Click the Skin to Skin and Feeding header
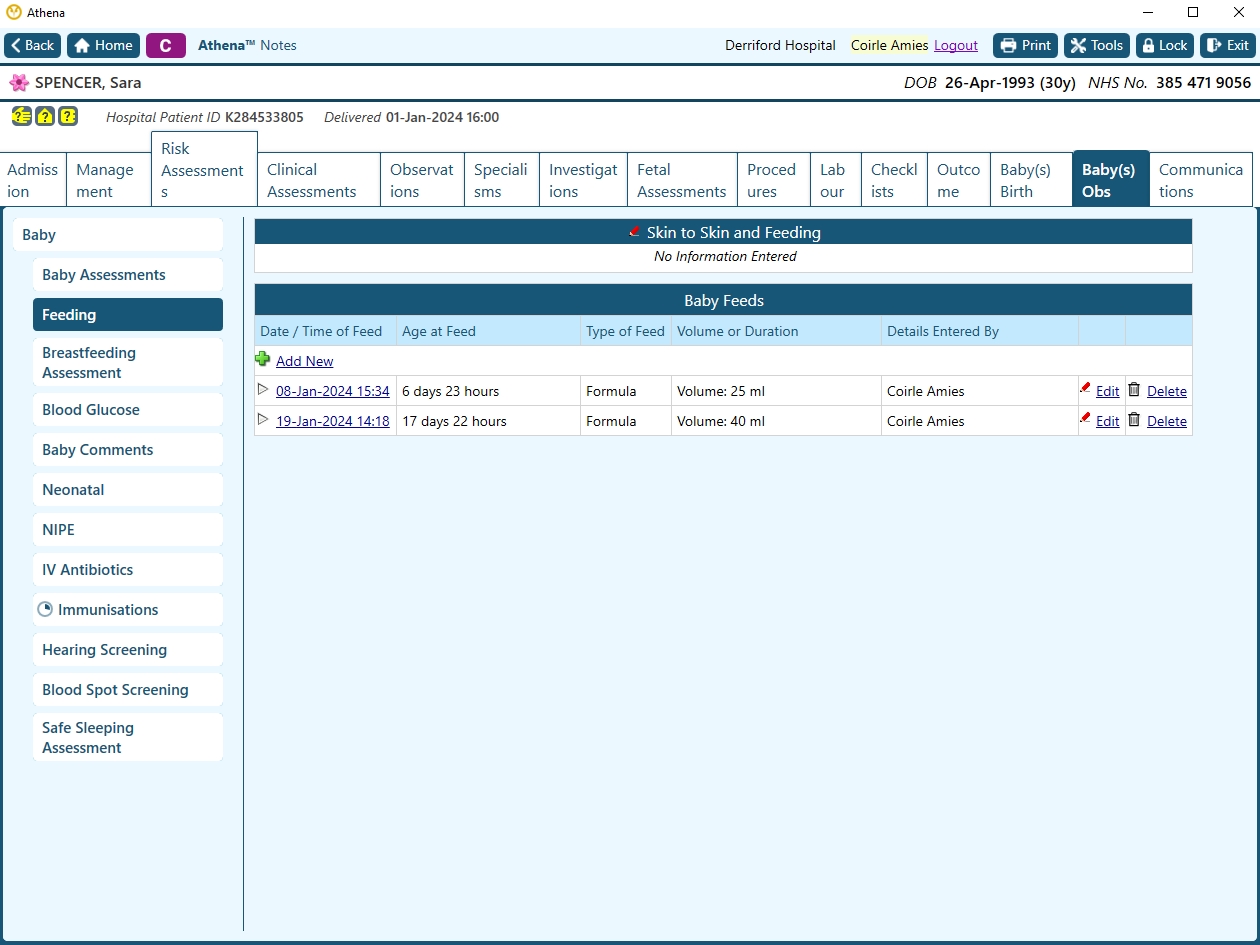The height and width of the screenshot is (945, 1260). pos(723,232)
